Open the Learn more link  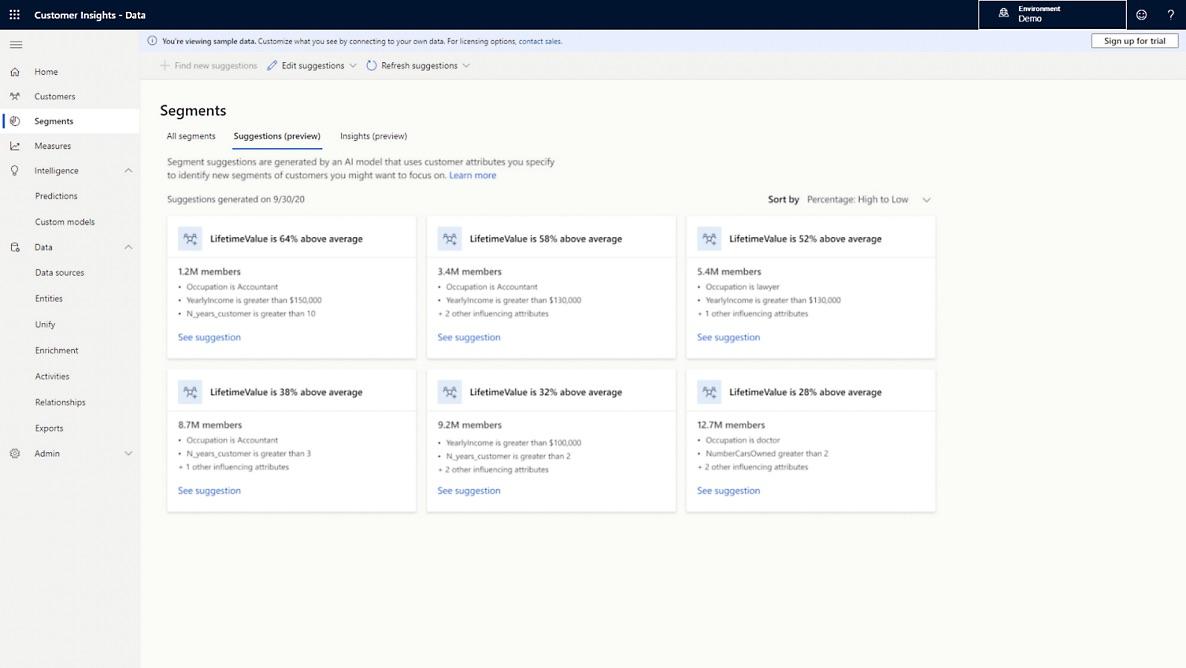(x=472, y=175)
